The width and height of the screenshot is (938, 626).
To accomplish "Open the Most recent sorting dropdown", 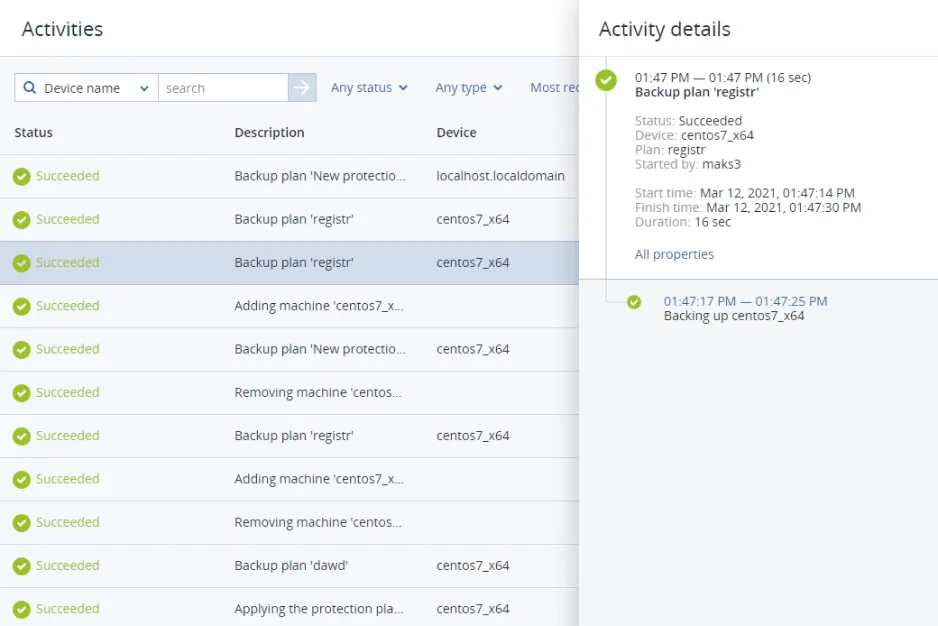I will [556, 88].
